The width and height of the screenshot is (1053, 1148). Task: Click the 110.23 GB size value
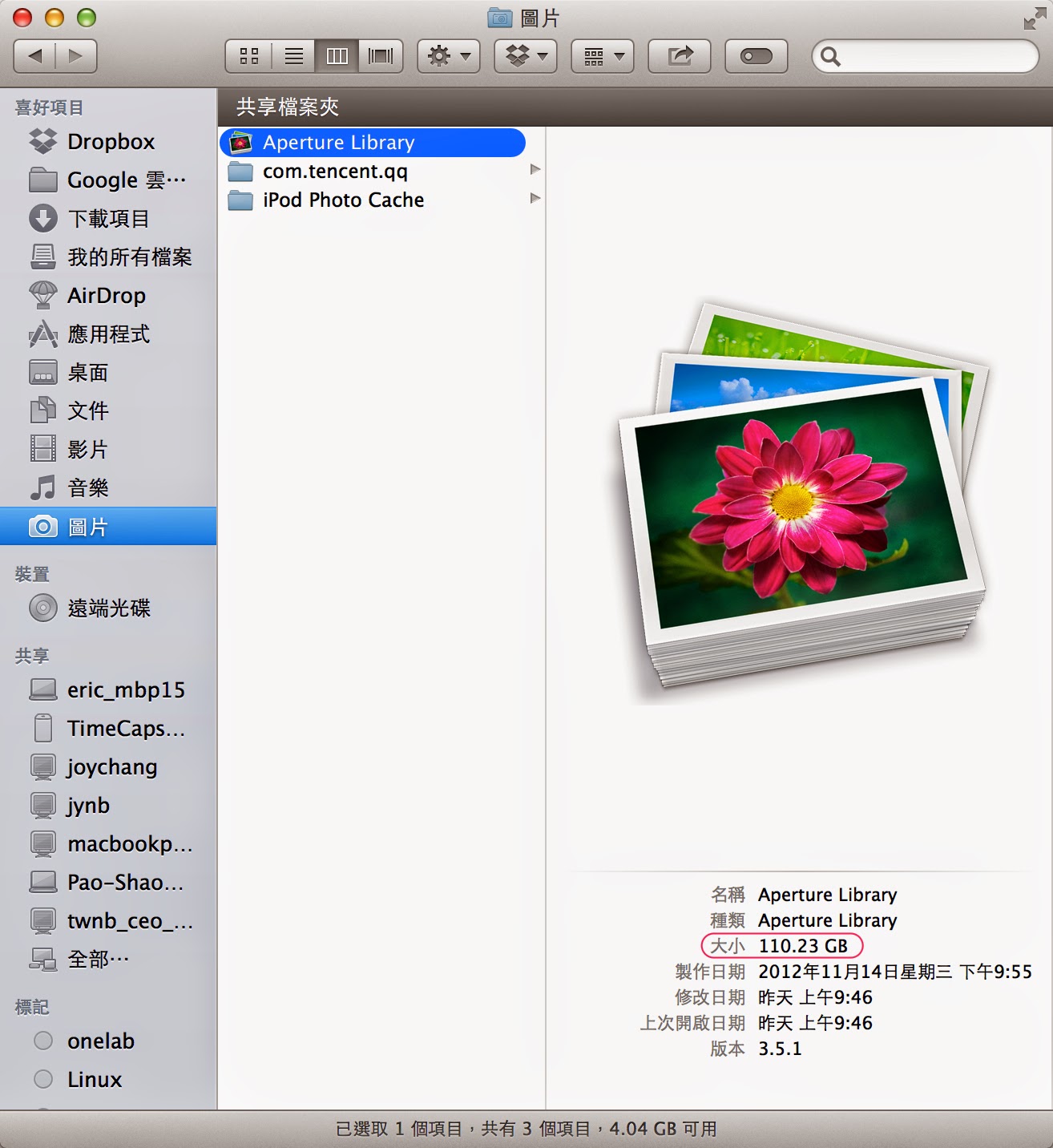point(803,946)
